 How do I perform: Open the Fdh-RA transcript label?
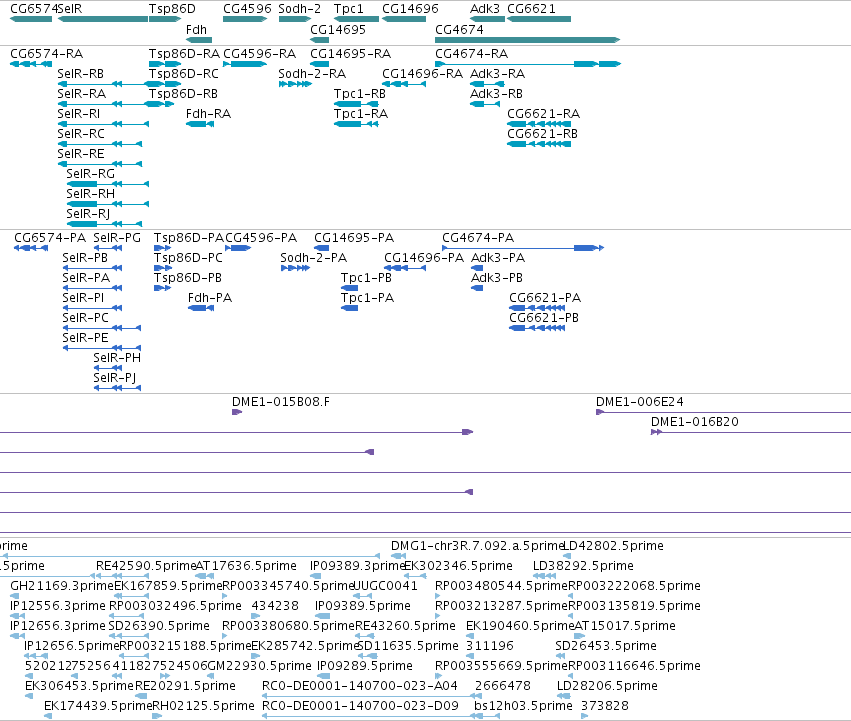point(208,114)
